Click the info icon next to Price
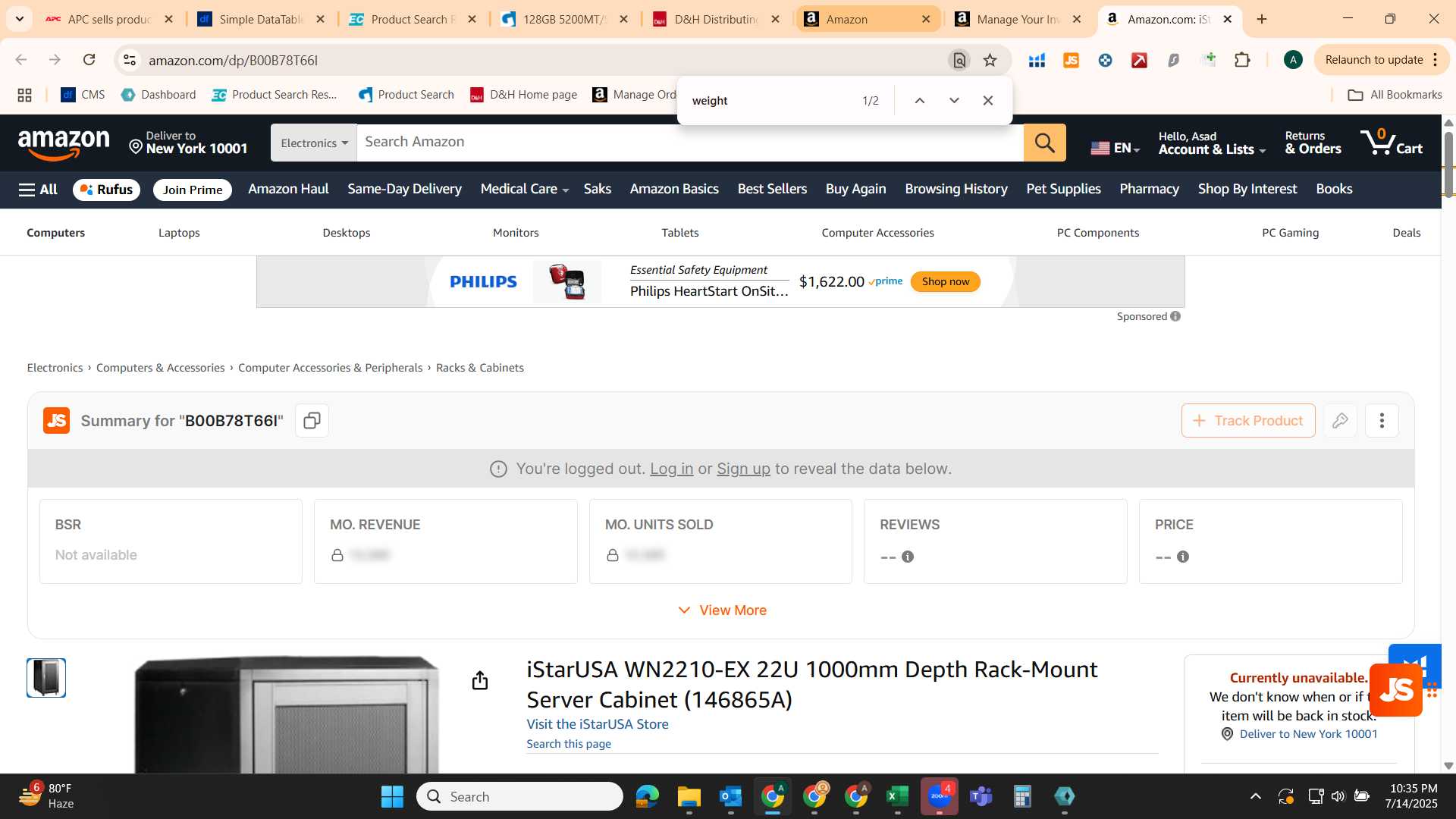Screen dimensions: 1456x819 (x=1183, y=557)
